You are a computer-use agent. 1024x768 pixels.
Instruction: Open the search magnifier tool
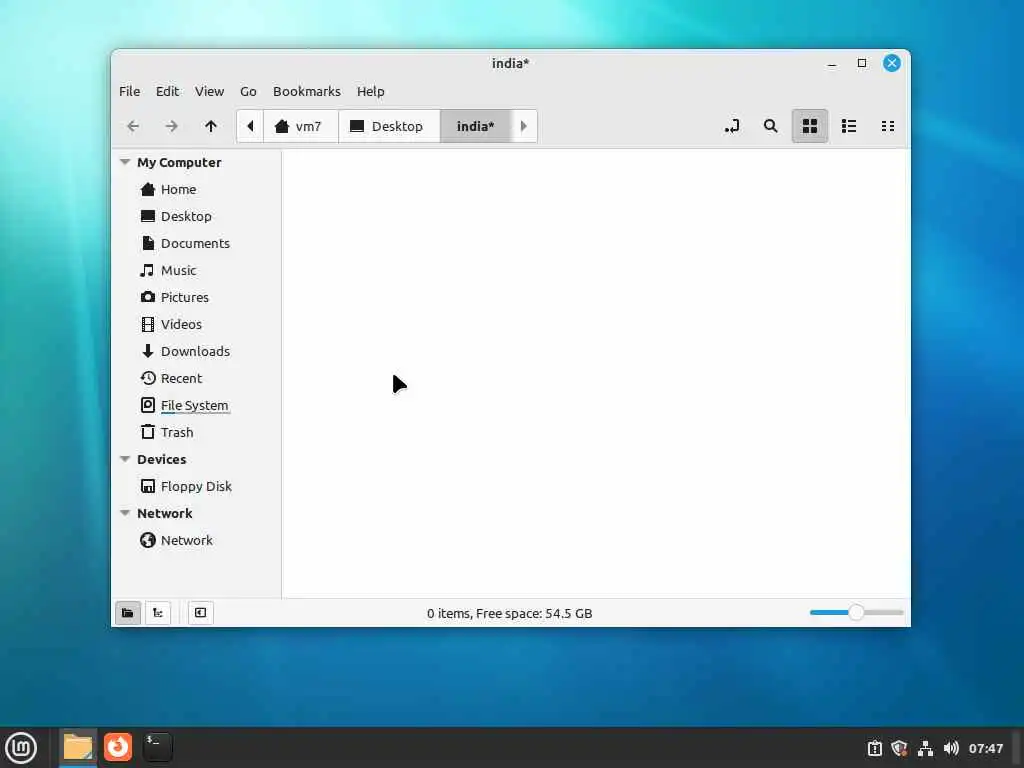point(771,126)
